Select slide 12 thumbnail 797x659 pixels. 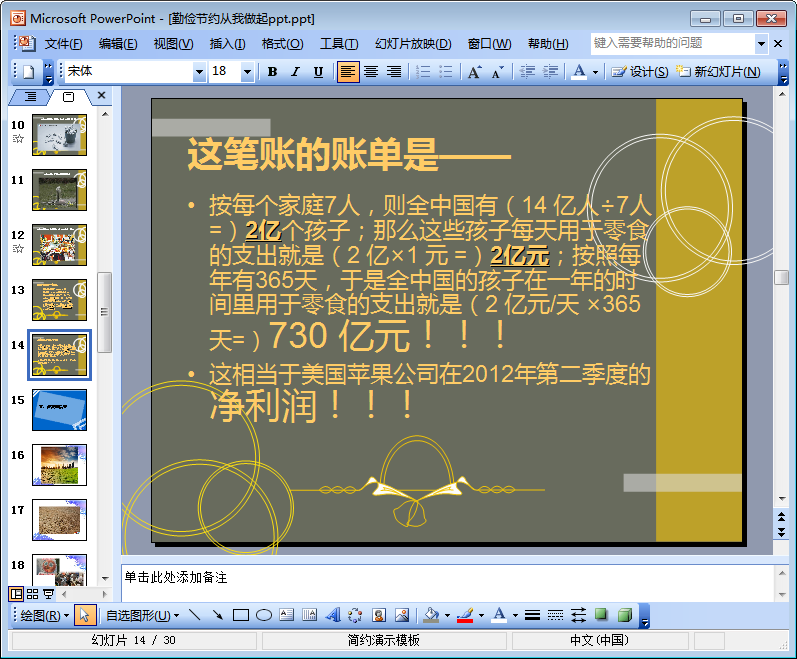coord(59,245)
